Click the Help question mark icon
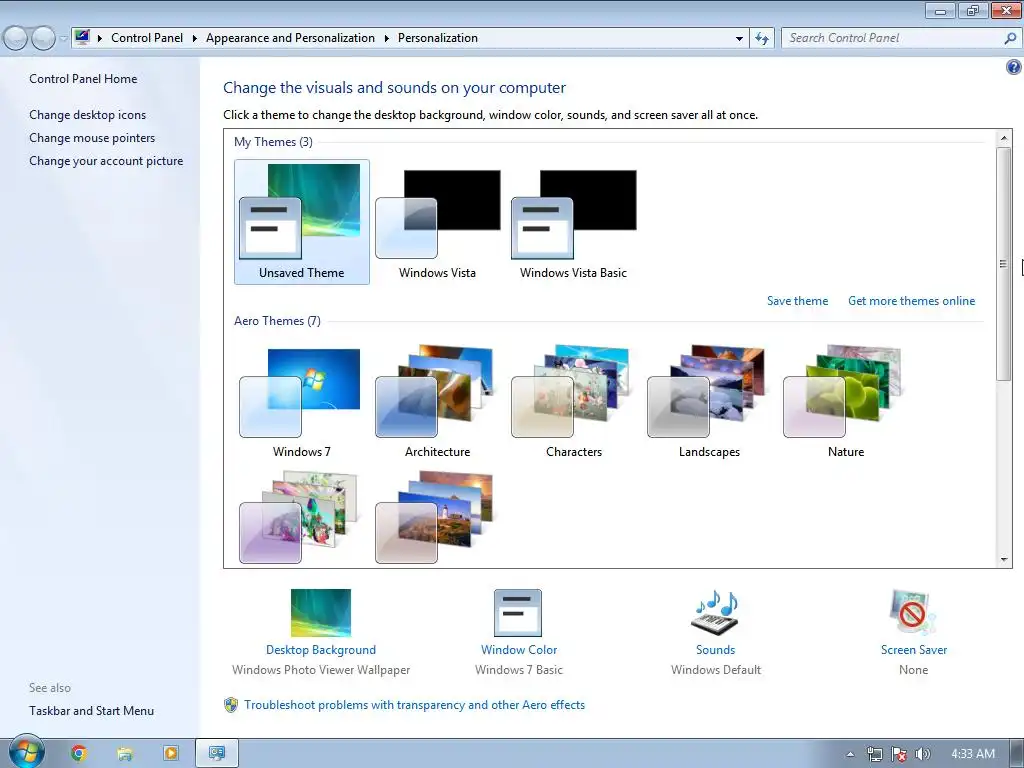 pos(1013,67)
